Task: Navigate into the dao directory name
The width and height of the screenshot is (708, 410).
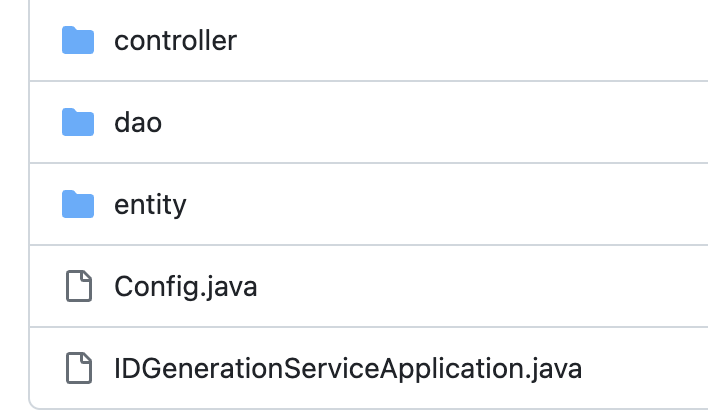Action: (x=138, y=123)
